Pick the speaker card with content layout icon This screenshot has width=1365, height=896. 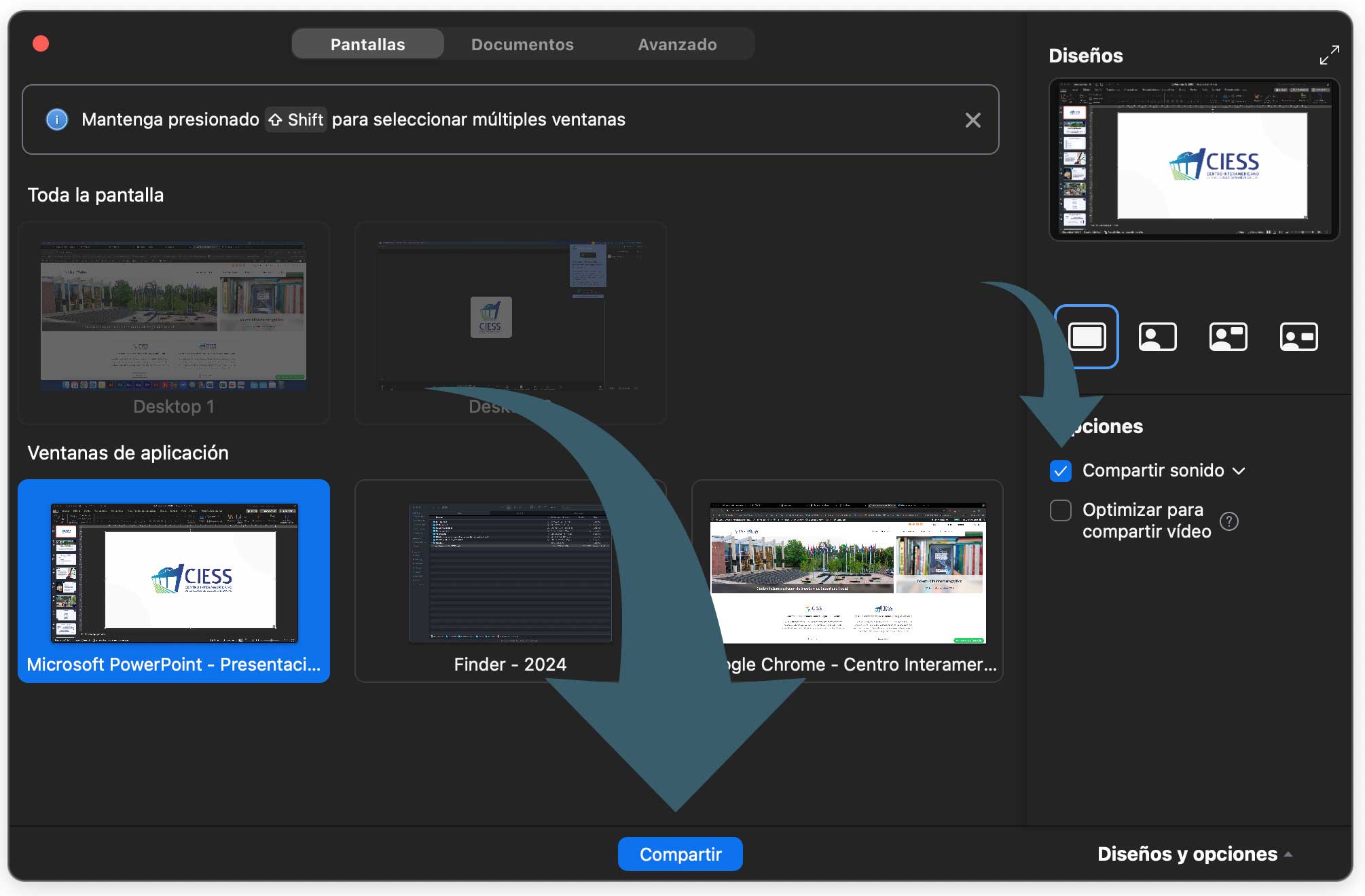pyautogui.click(x=1298, y=337)
